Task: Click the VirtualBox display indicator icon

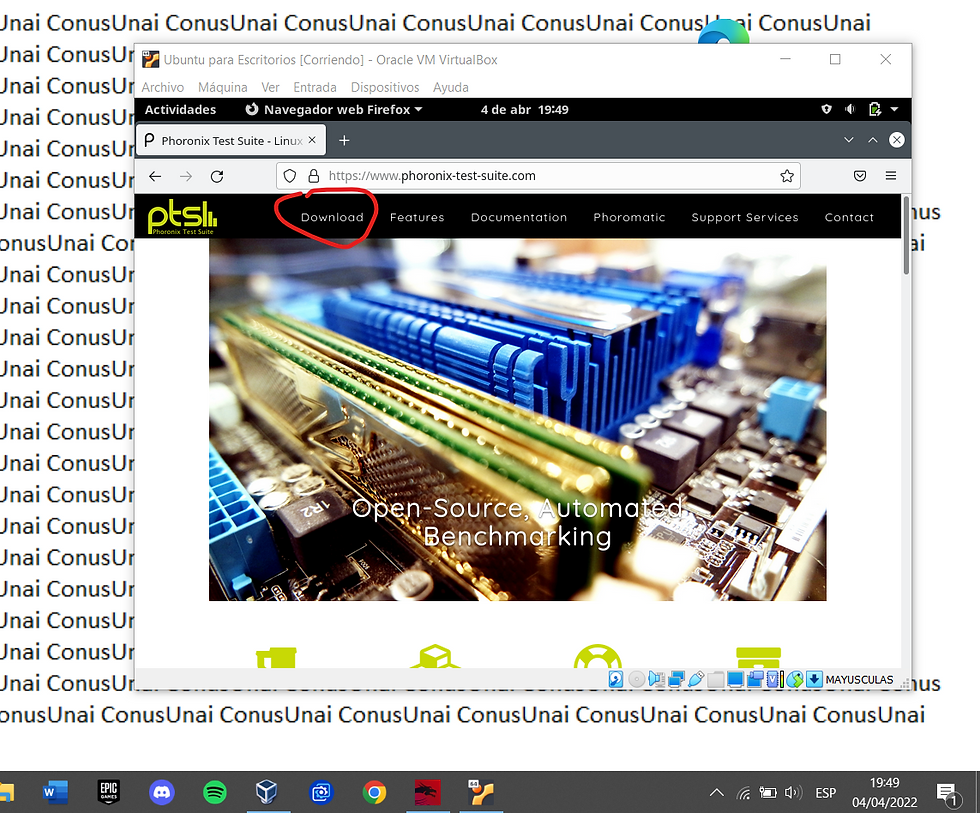Action: coord(735,679)
